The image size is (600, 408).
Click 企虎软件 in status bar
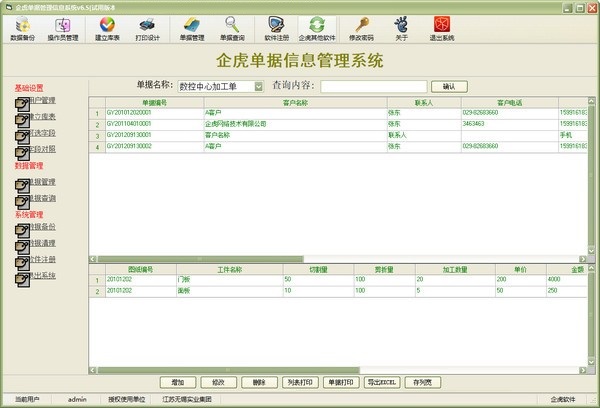pyautogui.click(x=563, y=399)
